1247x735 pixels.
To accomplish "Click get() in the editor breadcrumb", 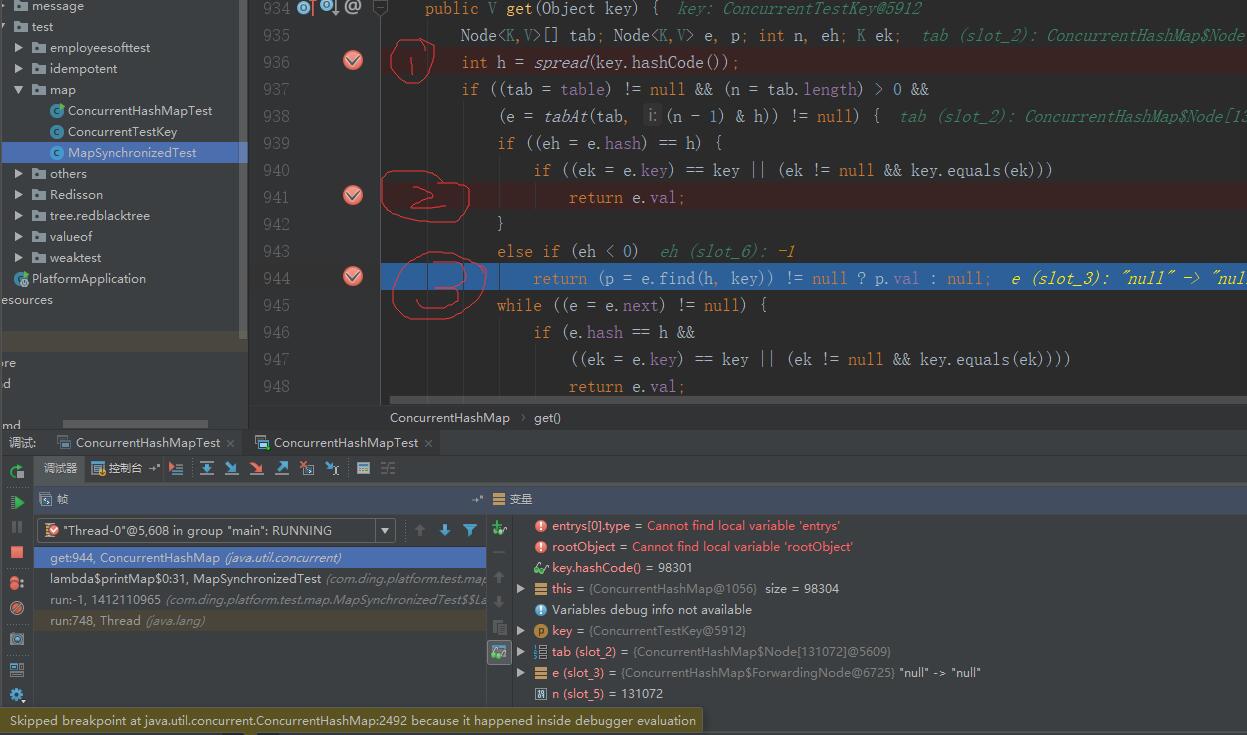I will [547, 419].
